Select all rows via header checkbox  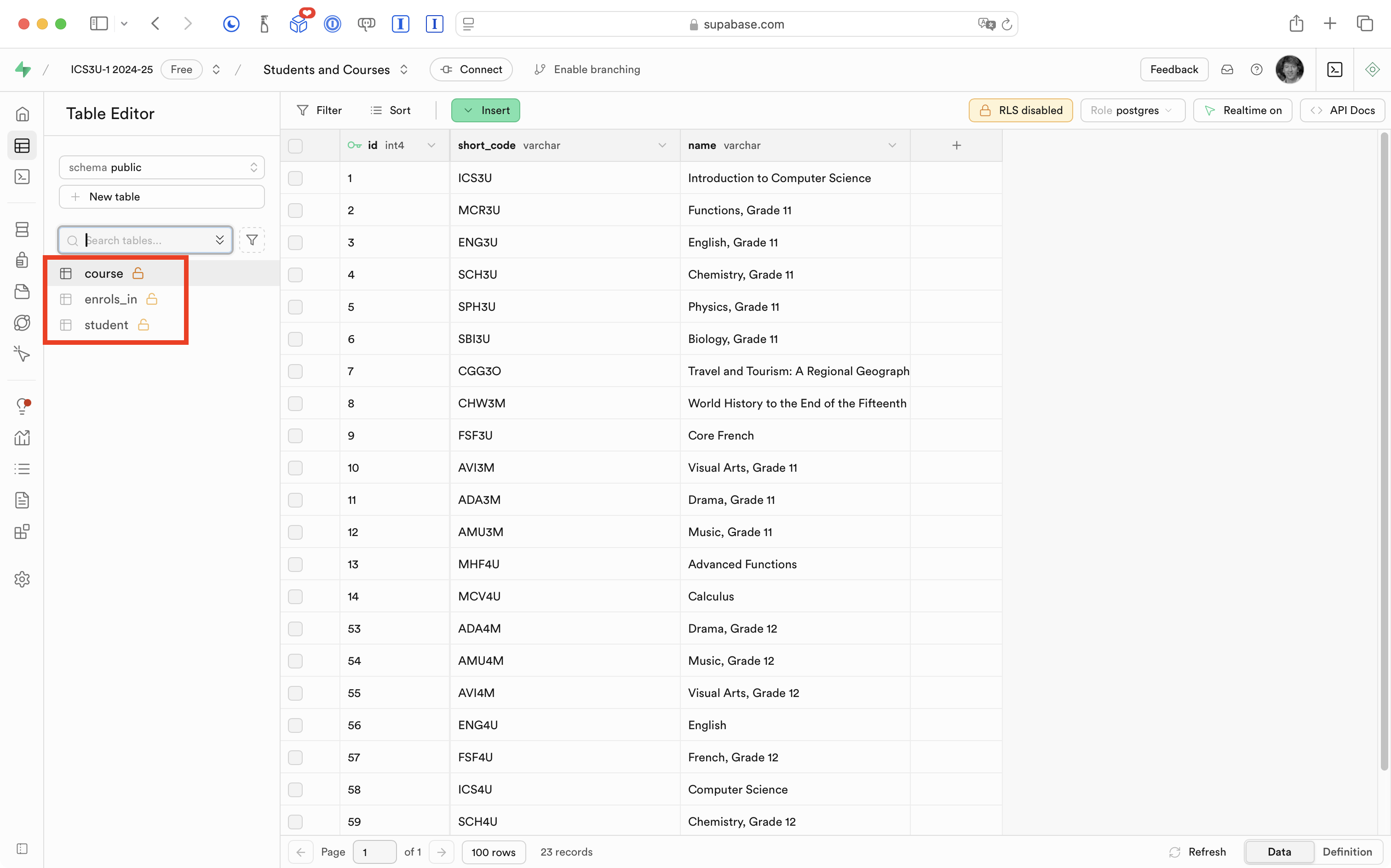(x=295, y=146)
